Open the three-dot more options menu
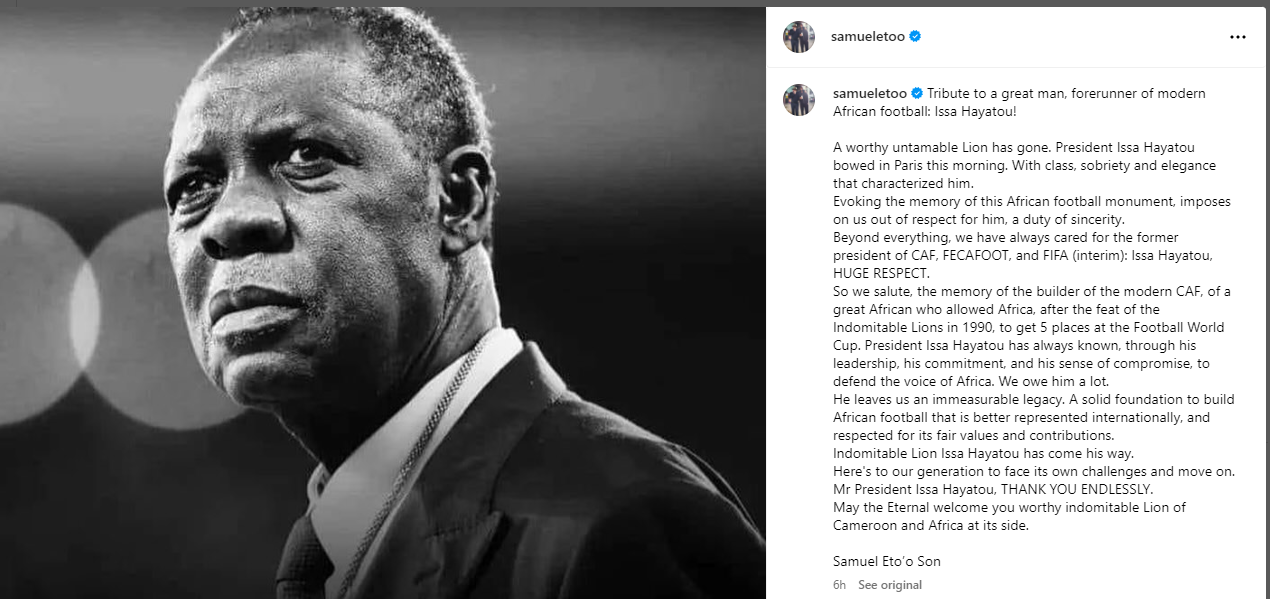Viewport: 1270px width, 599px height. coord(1237,37)
